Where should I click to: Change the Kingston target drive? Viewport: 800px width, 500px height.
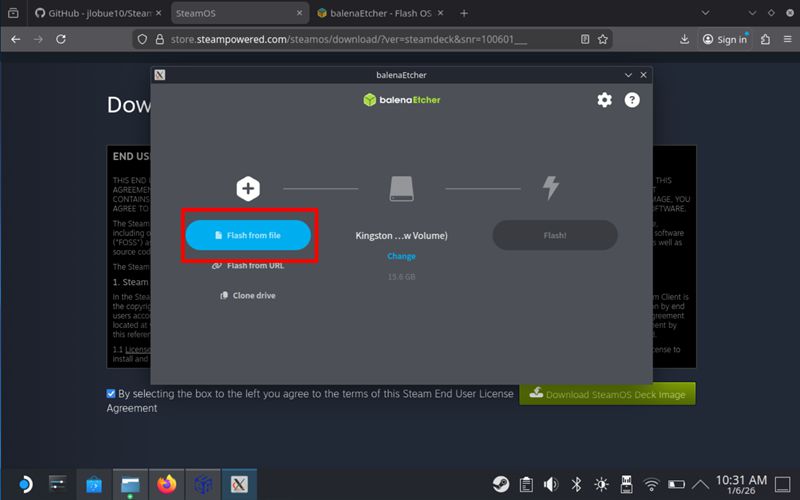point(402,256)
